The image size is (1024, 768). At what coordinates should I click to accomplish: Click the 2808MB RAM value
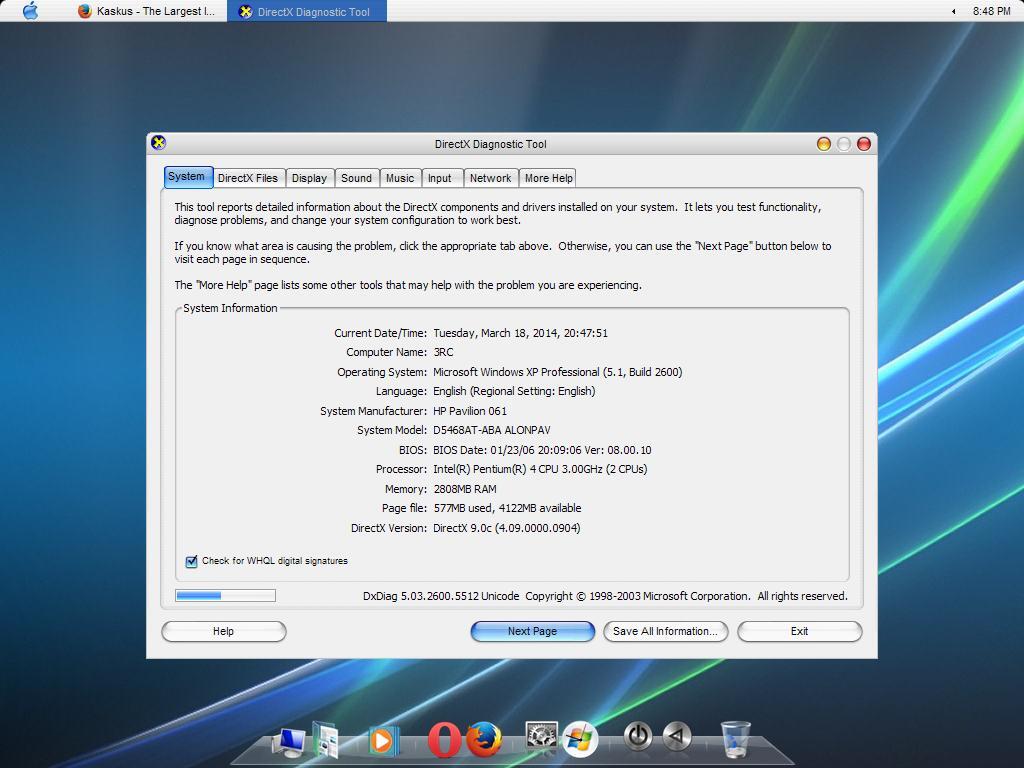[x=465, y=488]
